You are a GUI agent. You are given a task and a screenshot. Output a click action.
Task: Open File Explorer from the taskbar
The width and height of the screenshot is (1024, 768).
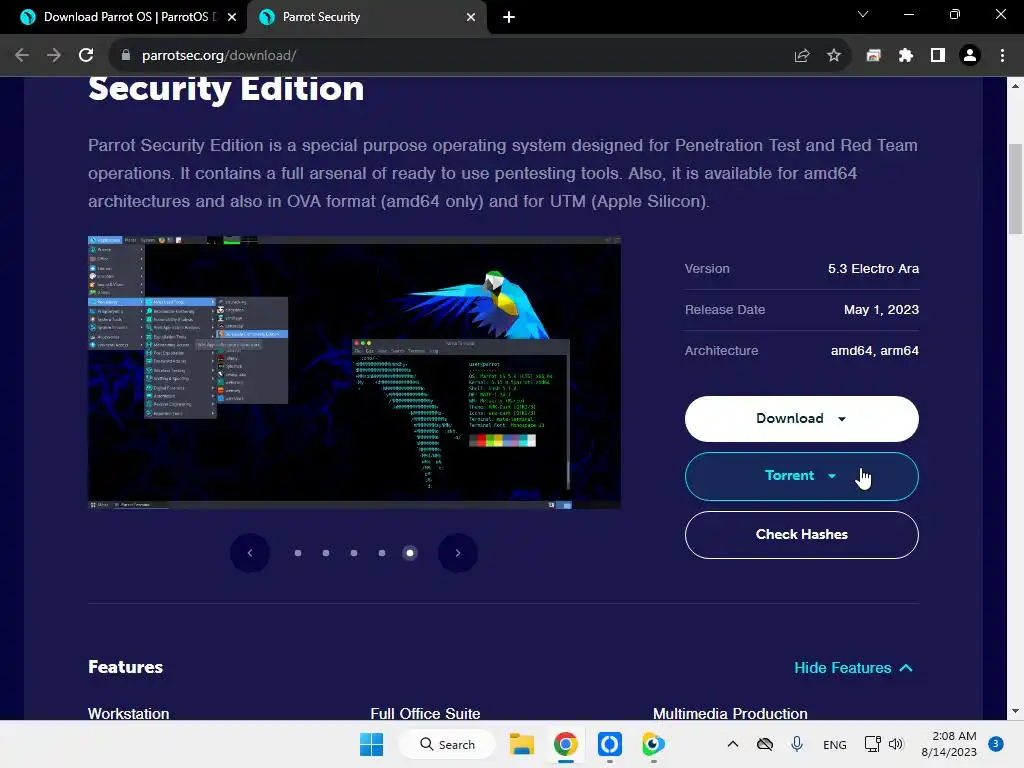(522, 744)
